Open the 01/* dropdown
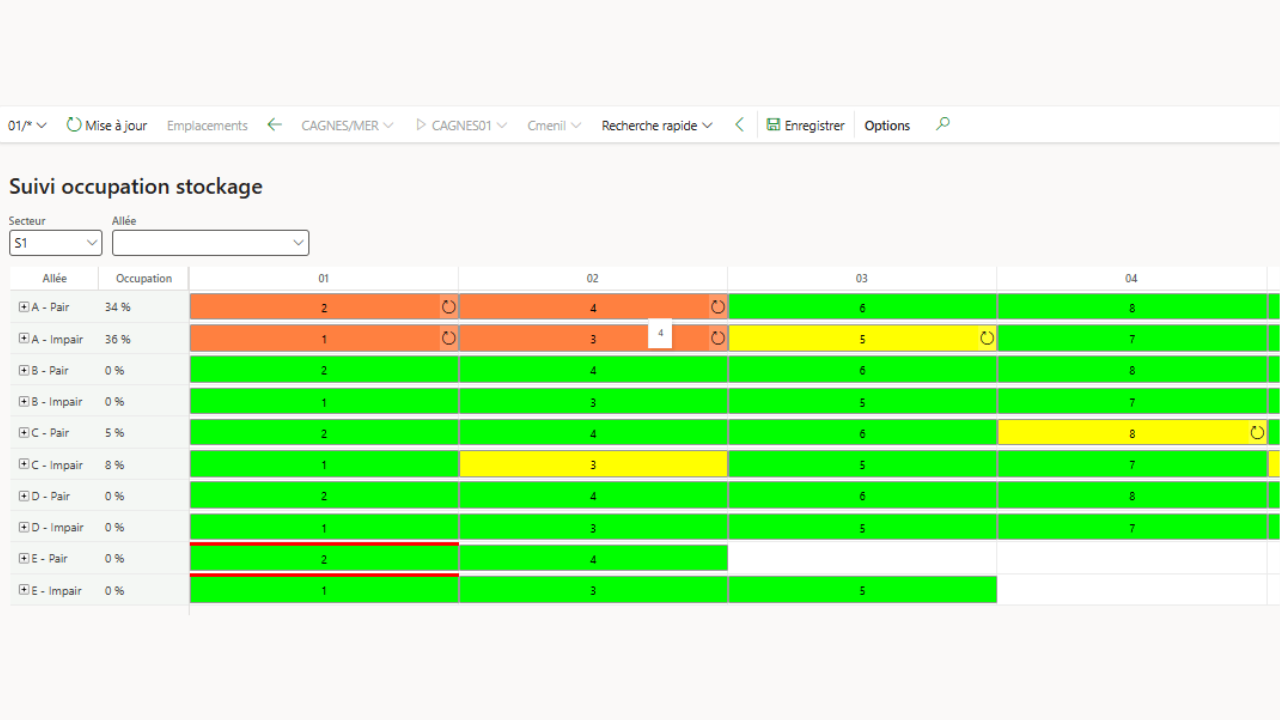The image size is (1280, 720). point(27,125)
